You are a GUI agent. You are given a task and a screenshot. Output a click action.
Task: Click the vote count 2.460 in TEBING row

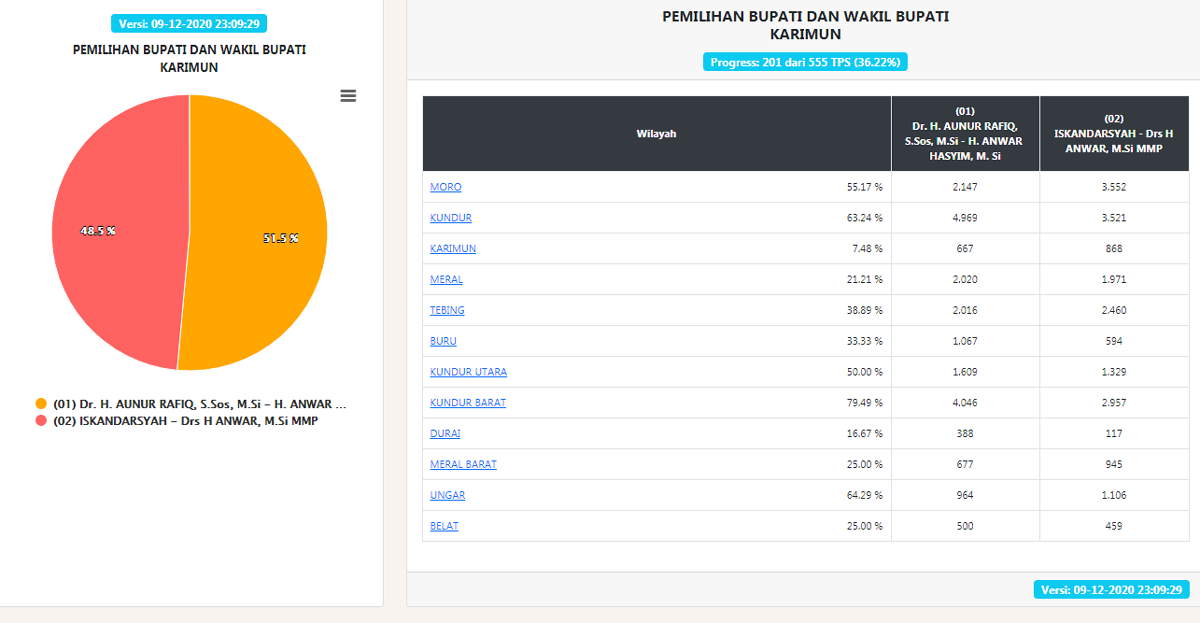[1114, 311]
